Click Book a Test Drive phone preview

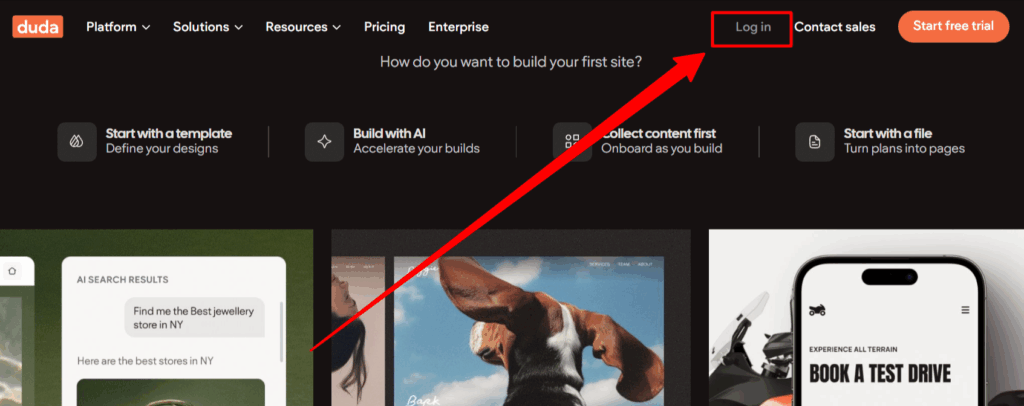880,375
